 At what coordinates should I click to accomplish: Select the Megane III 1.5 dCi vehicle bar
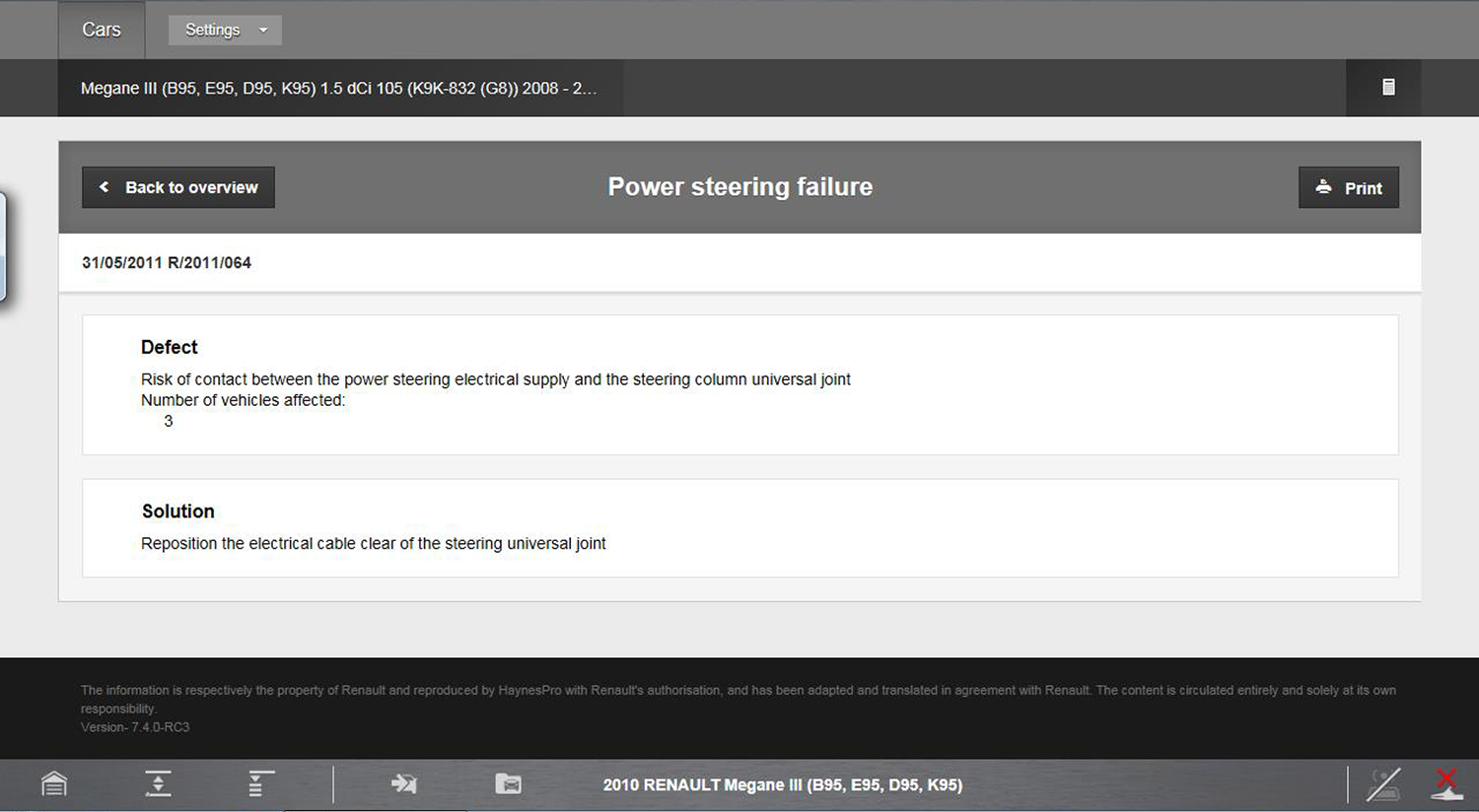[338, 89]
